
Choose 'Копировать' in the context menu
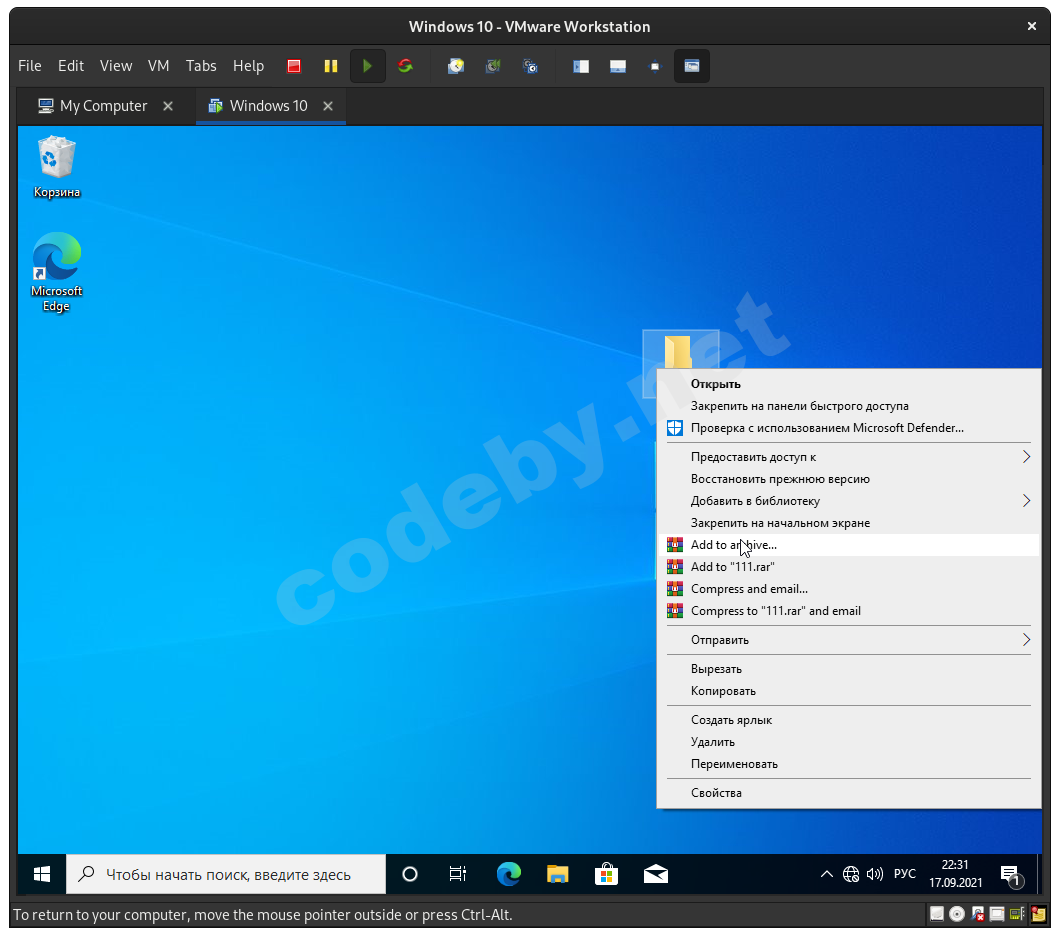pos(849,691)
